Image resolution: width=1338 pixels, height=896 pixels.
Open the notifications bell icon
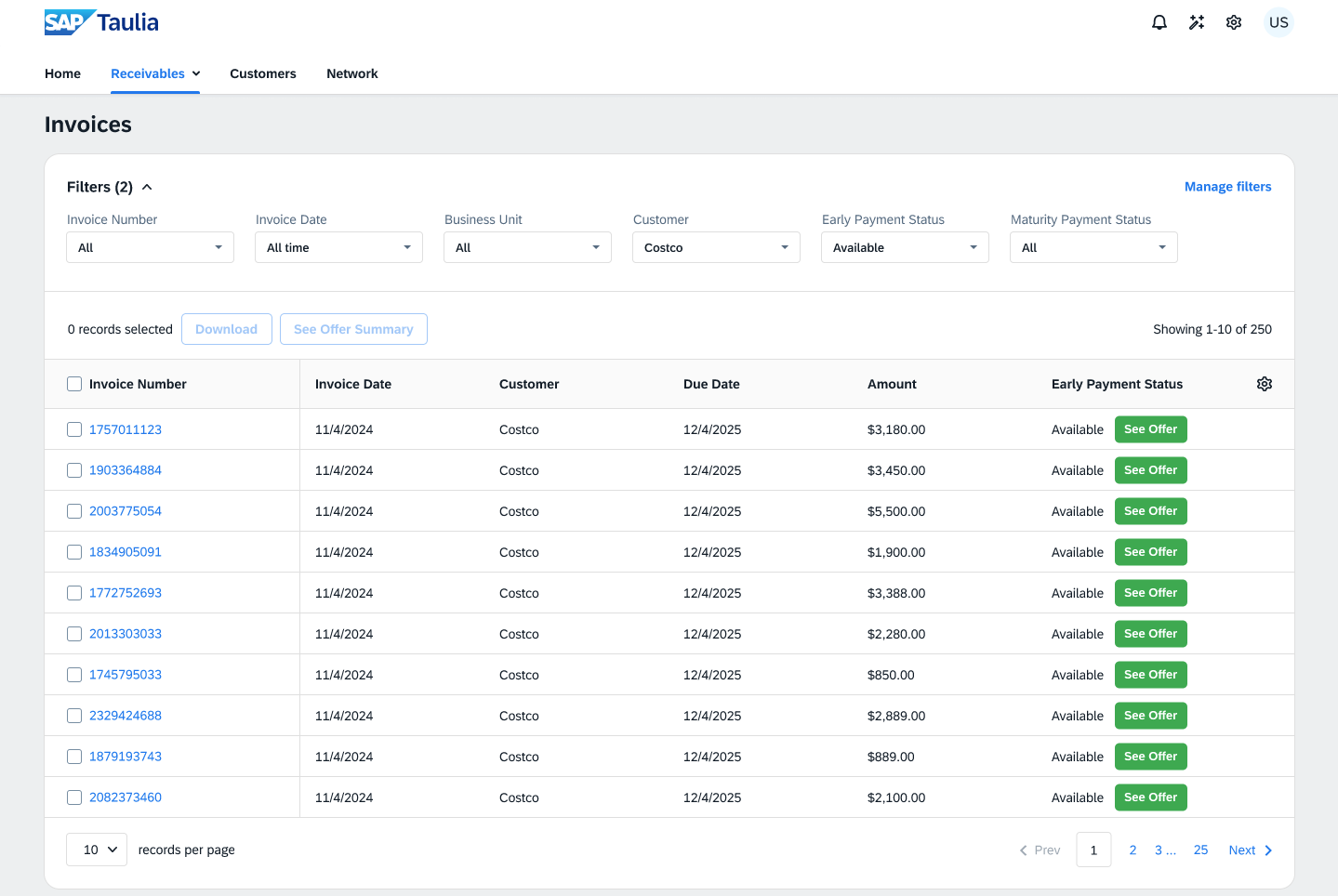pos(1159,22)
